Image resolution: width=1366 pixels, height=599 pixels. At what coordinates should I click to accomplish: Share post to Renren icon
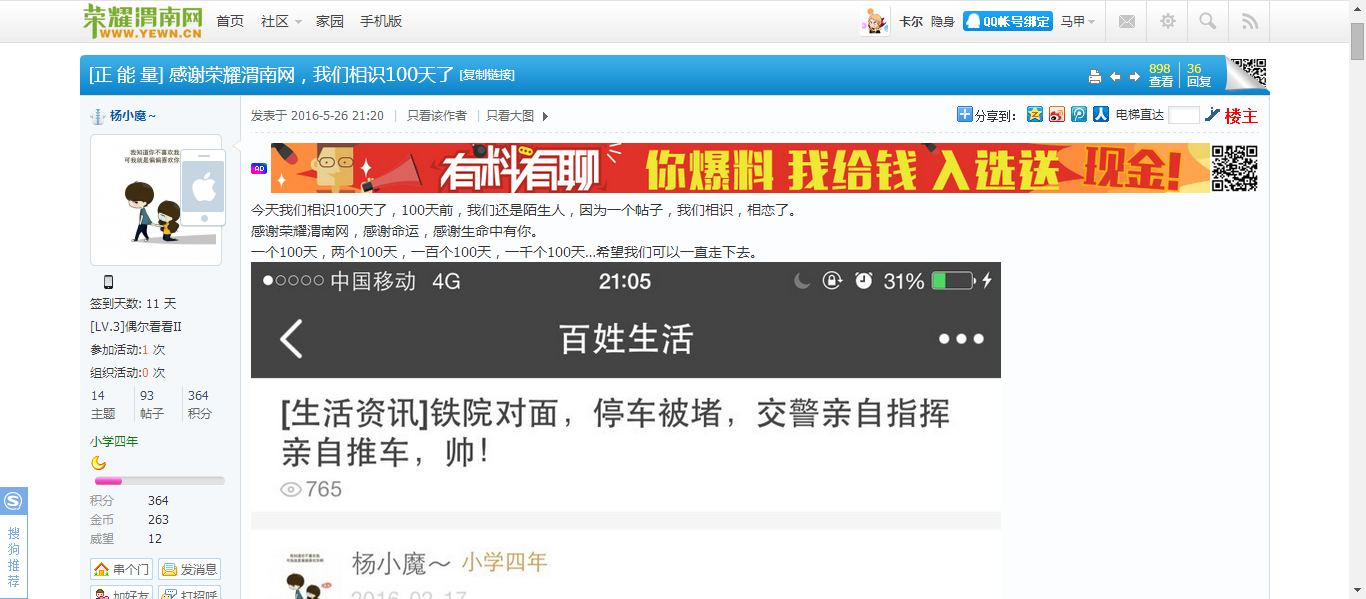pyautogui.click(x=1100, y=115)
